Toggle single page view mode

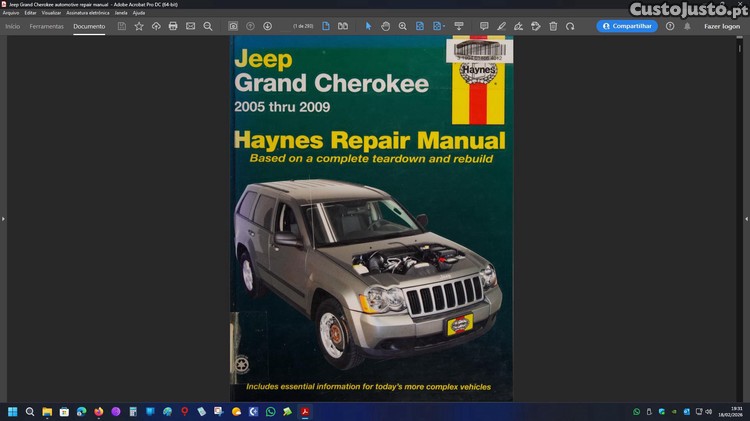point(326,26)
